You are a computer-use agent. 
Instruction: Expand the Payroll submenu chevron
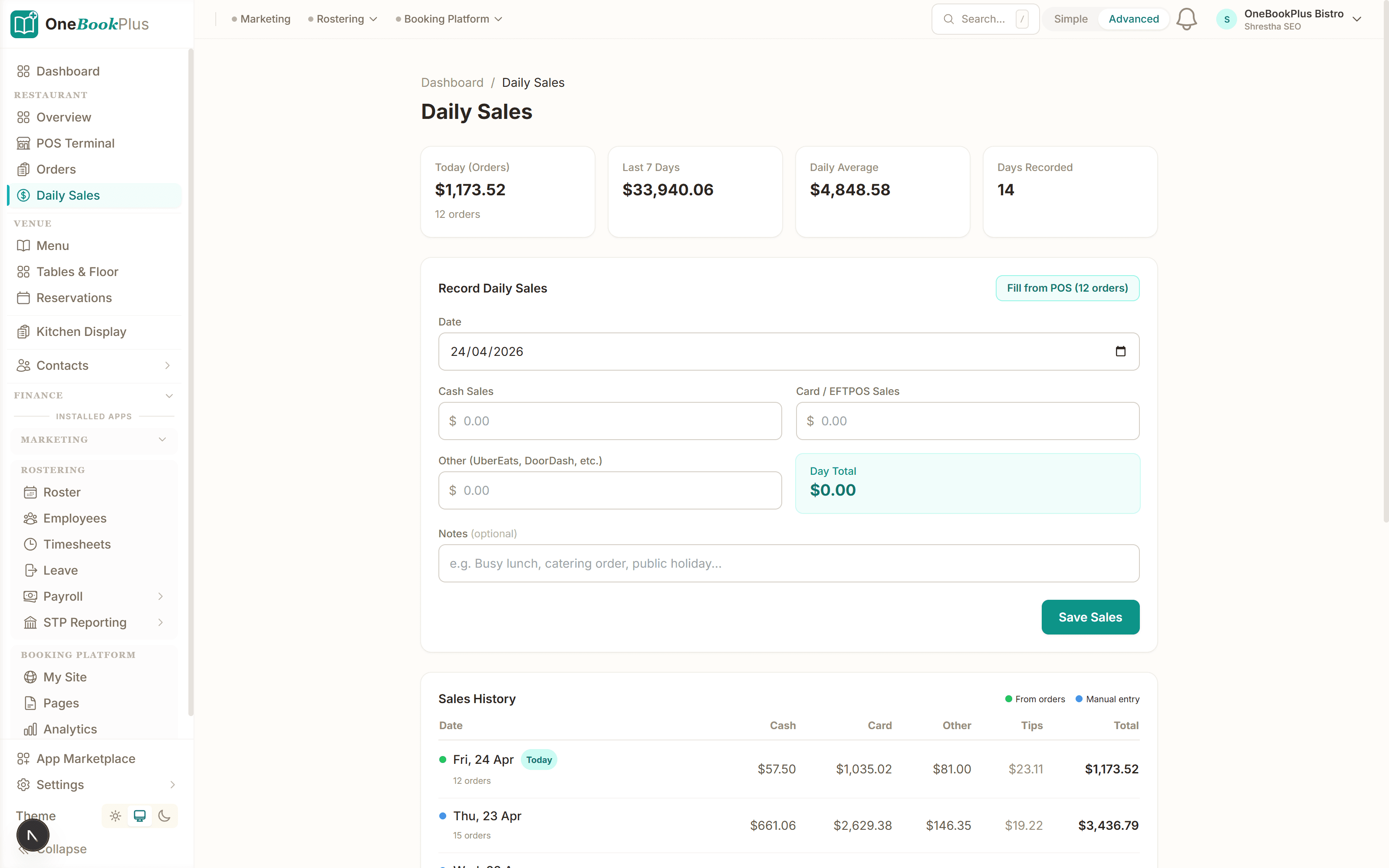click(x=161, y=596)
